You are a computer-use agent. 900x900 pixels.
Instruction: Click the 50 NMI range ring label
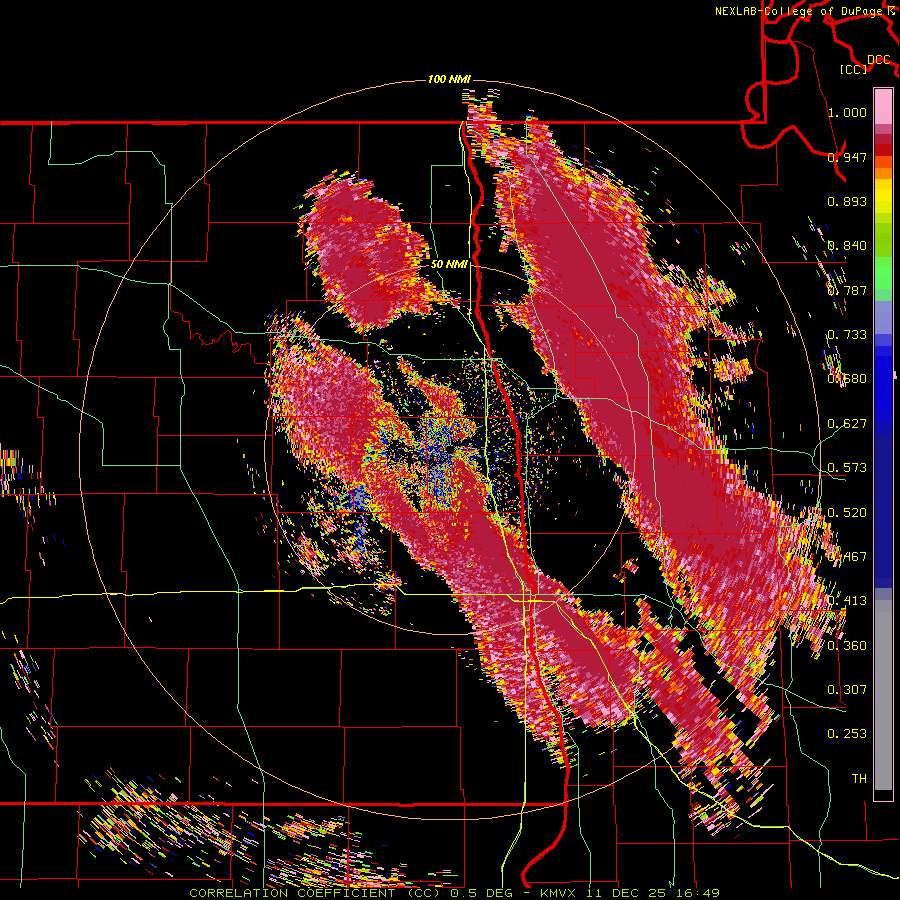tap(449, 264)
